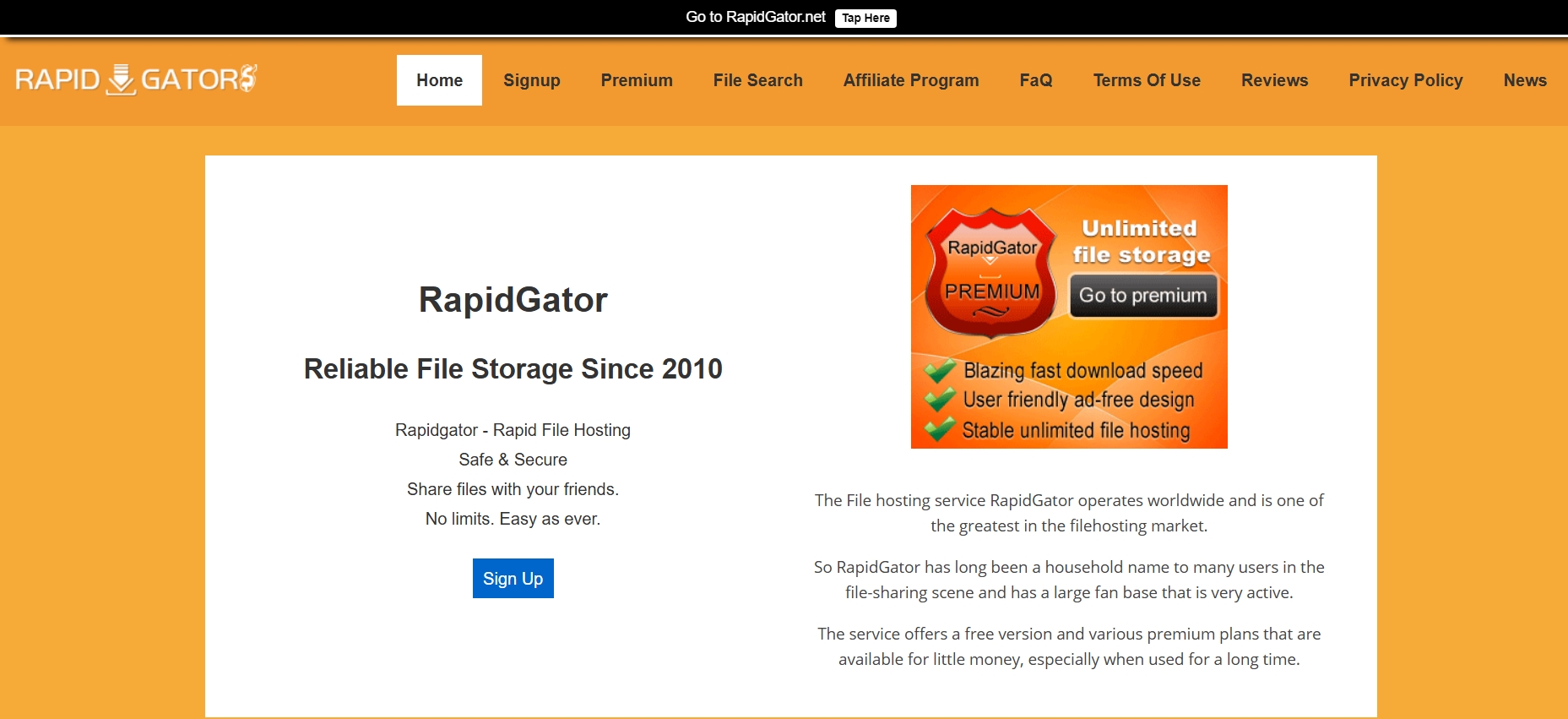Click the blue Sign Up button
The image size is (1568, 719).
click(513, 578)
